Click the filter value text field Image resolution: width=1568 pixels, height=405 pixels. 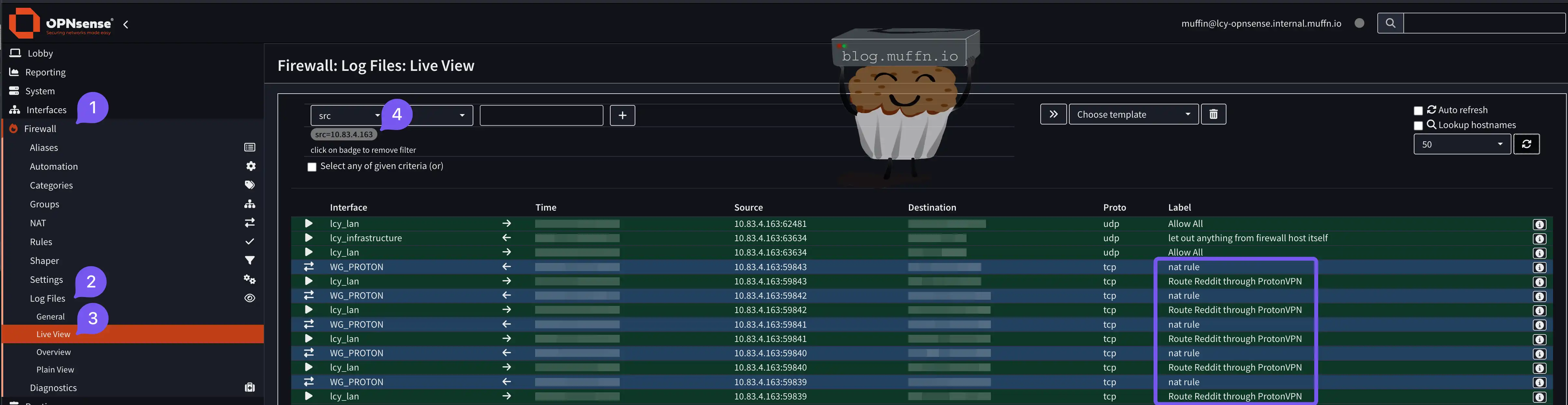[x=541, y=115]
